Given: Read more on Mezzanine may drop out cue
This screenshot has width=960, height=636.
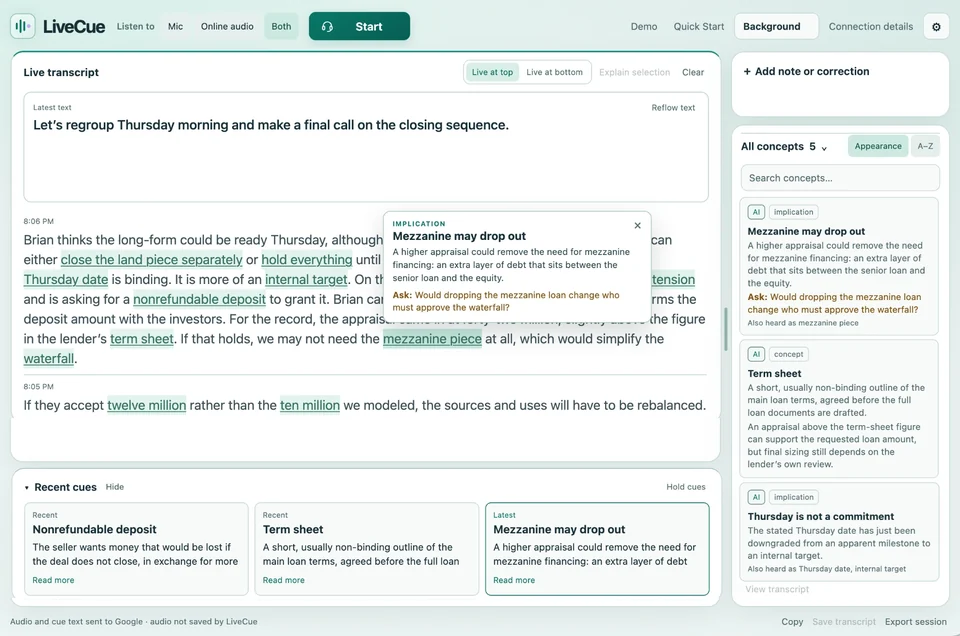Looking at the screenshot, I should coord(514,580).
